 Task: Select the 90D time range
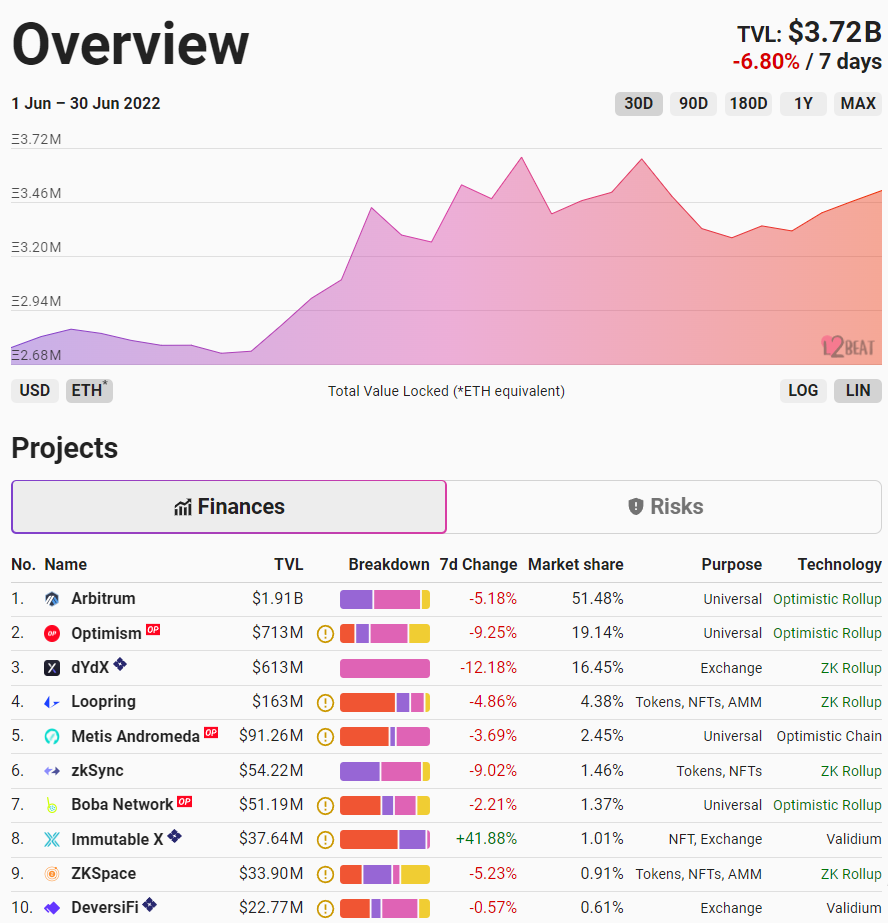click(x=693, y=103)
